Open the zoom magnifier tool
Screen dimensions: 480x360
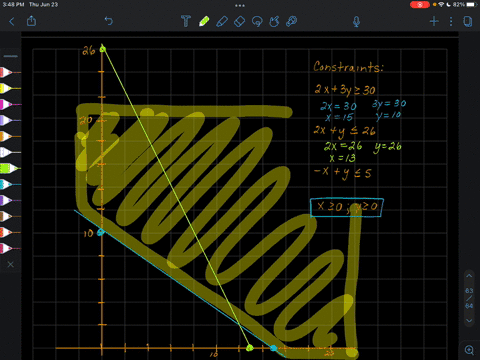coord(469,350)
